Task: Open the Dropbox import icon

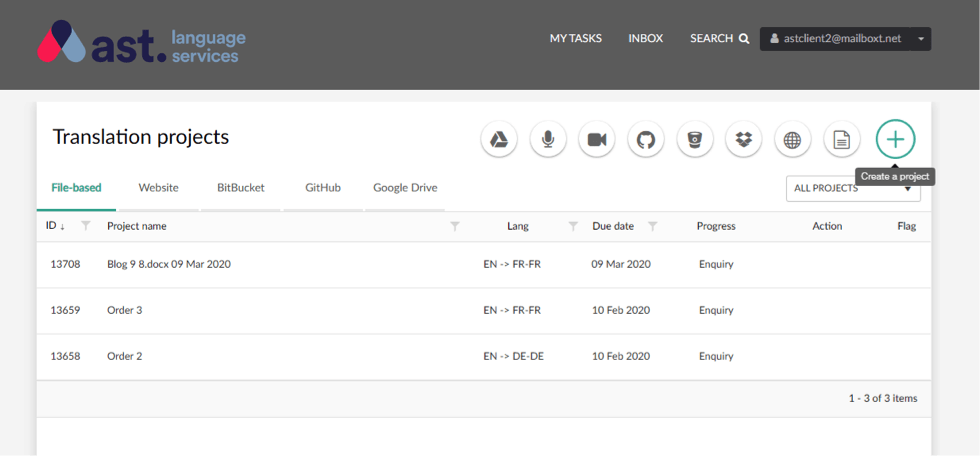Action: pyautogui.click(x=743, y=139)
